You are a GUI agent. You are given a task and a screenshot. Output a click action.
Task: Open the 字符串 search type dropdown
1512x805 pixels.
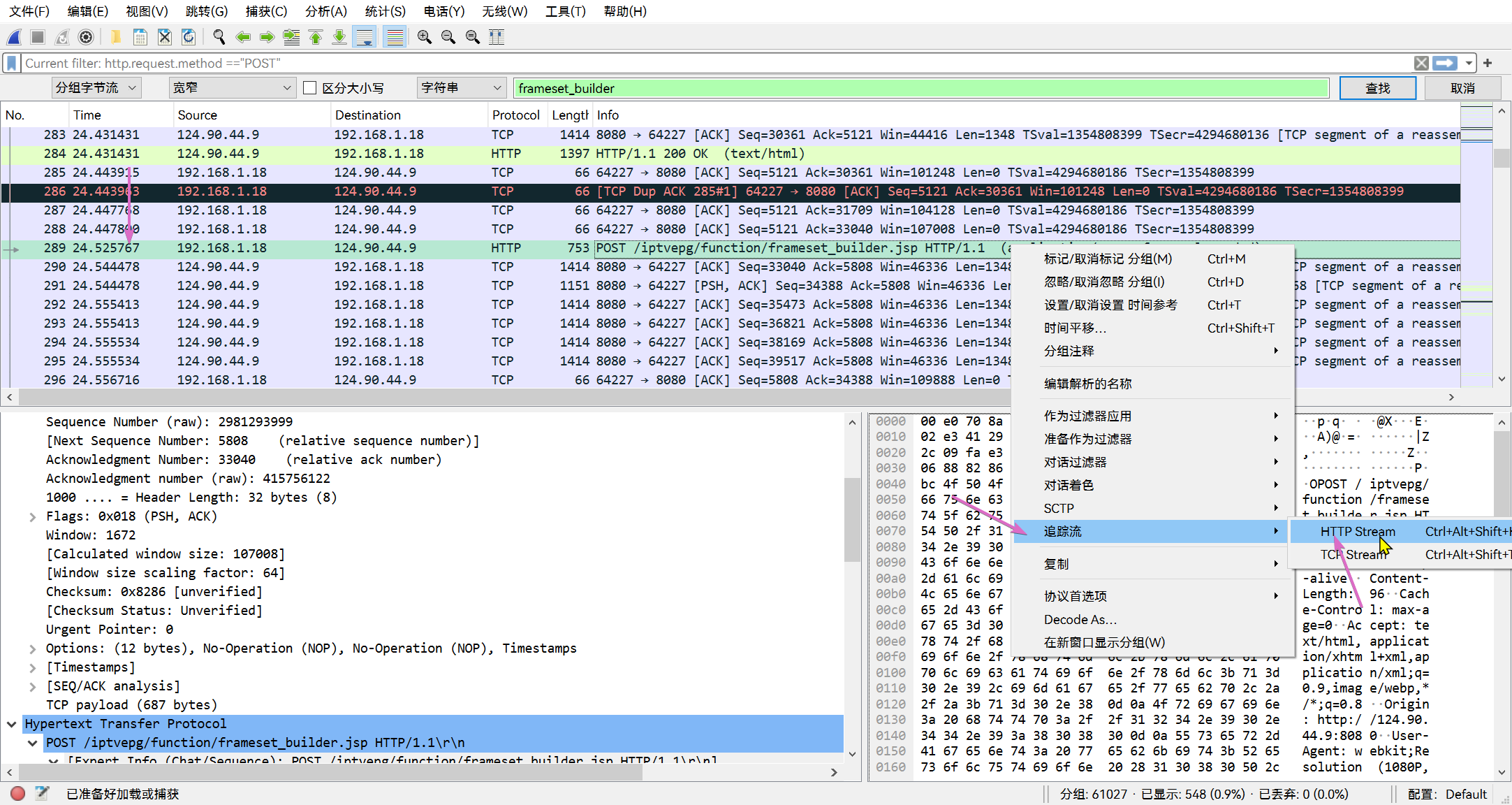(461, 88)
